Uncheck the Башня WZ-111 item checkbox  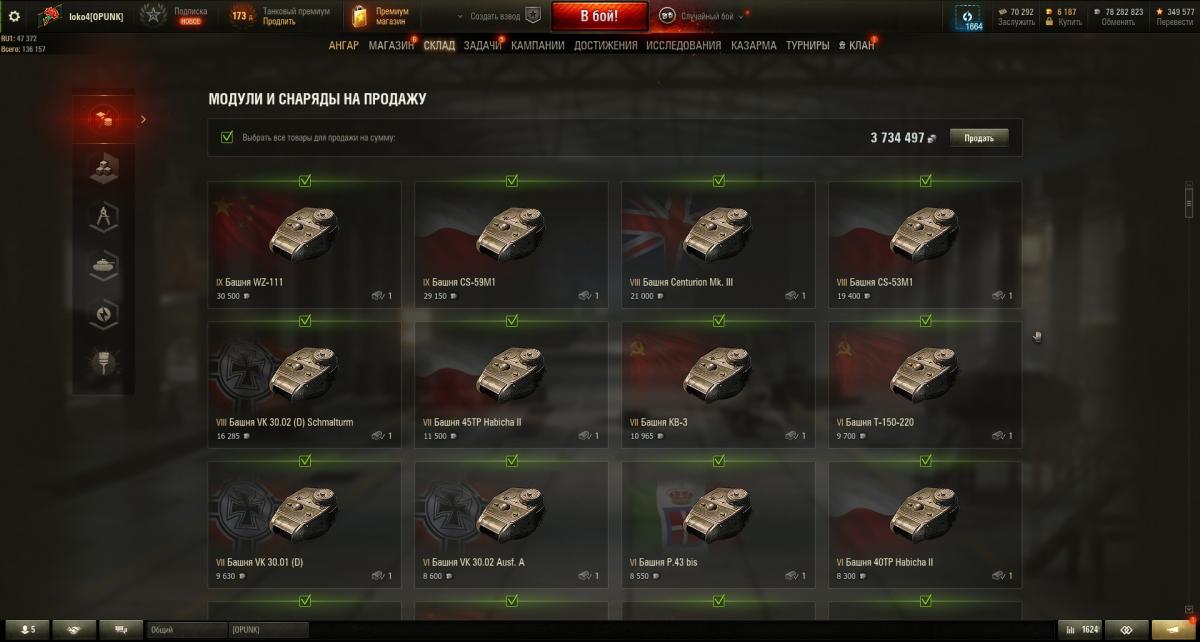(305, 181)
